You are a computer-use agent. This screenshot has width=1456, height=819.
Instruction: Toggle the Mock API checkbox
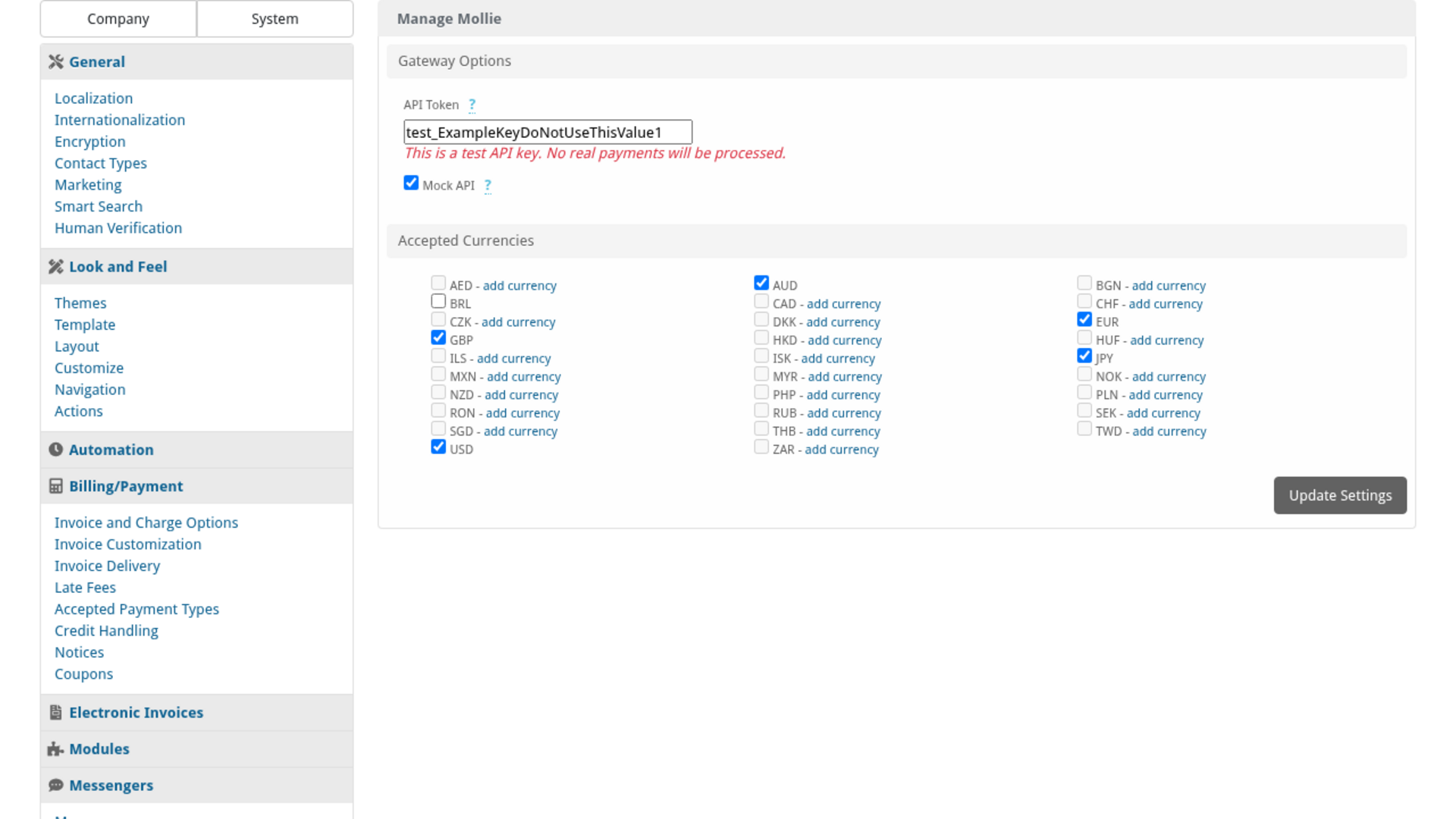tap(411, 184)
